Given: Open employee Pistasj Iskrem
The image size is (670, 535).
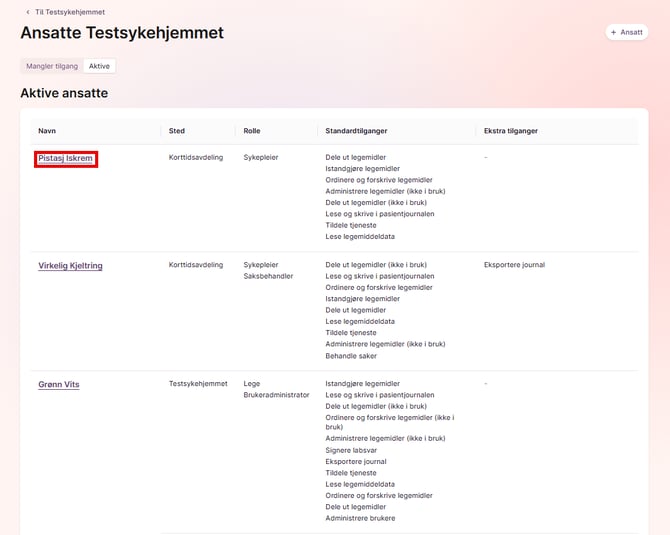Looking at the screenshot, I should (x=66, y=158).
